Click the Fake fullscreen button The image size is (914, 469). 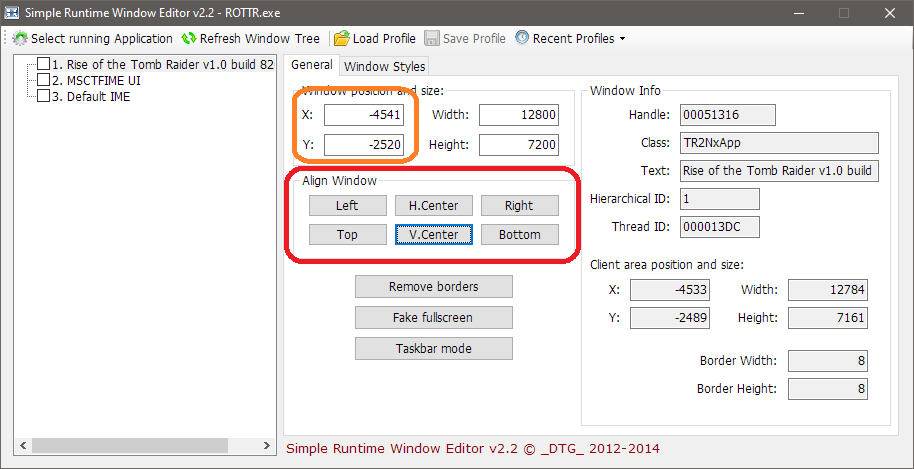(433, 318)
